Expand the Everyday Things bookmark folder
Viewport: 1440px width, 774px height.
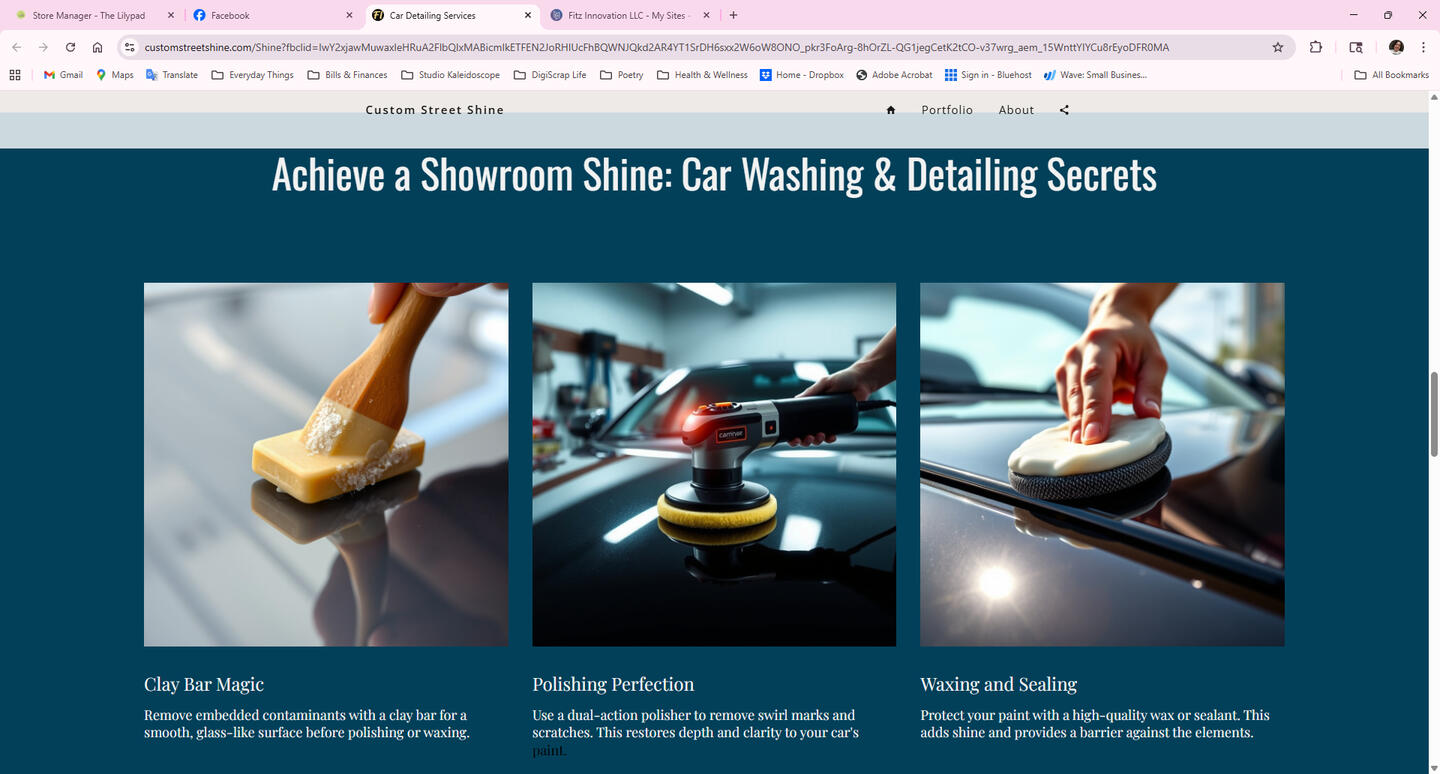(x=253, y=75)
